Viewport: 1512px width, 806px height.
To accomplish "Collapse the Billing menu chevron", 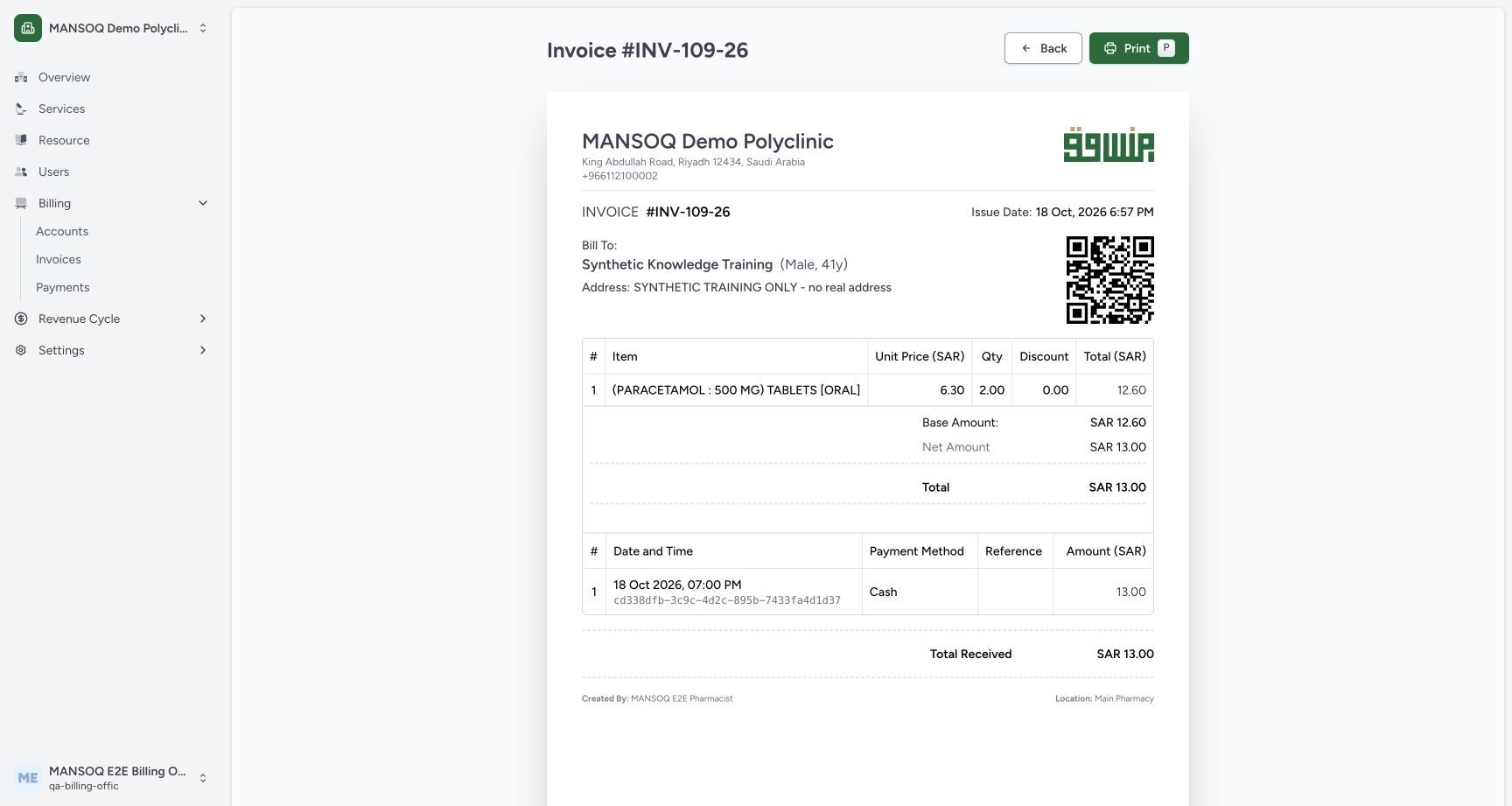I will [x=203, y=203].
